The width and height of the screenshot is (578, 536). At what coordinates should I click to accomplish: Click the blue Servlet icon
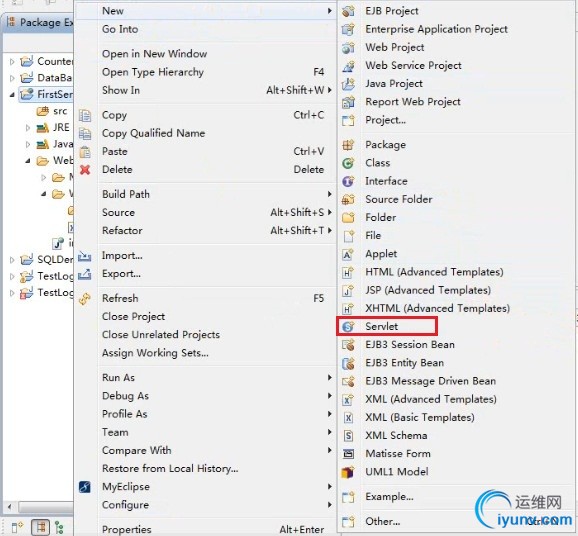tap(348, 327)
